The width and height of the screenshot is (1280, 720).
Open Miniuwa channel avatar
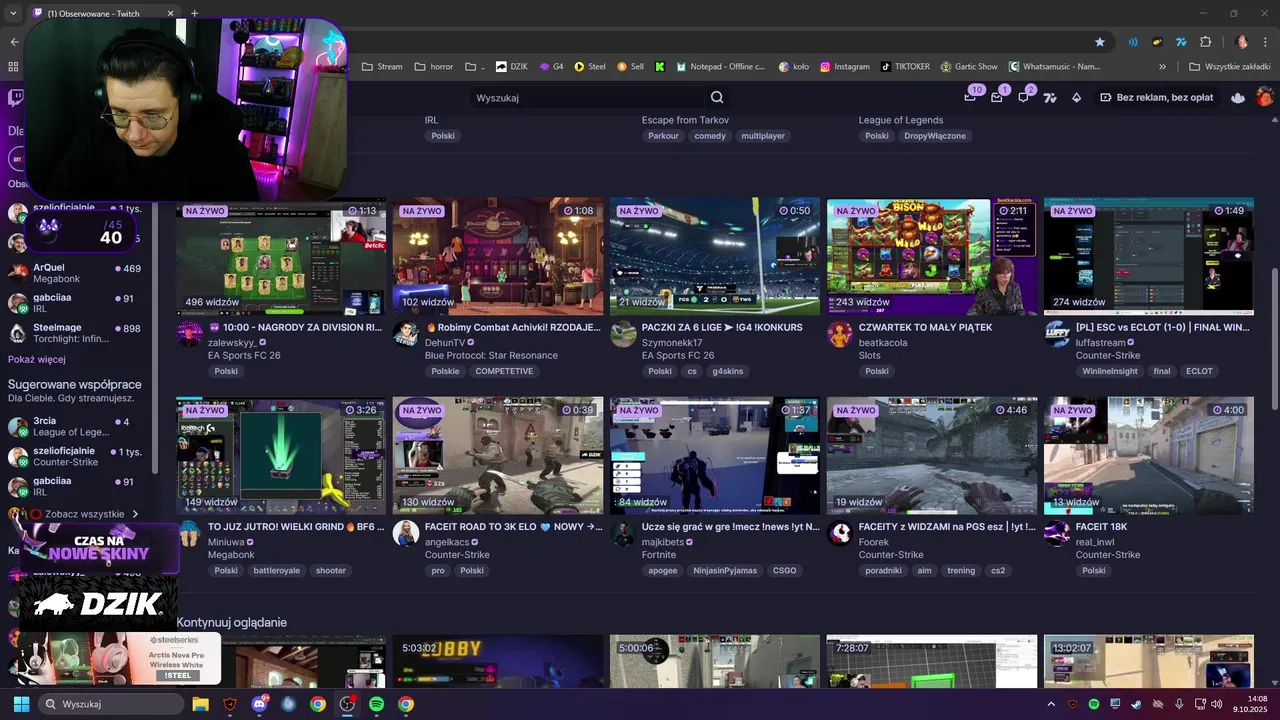point(190,534)
